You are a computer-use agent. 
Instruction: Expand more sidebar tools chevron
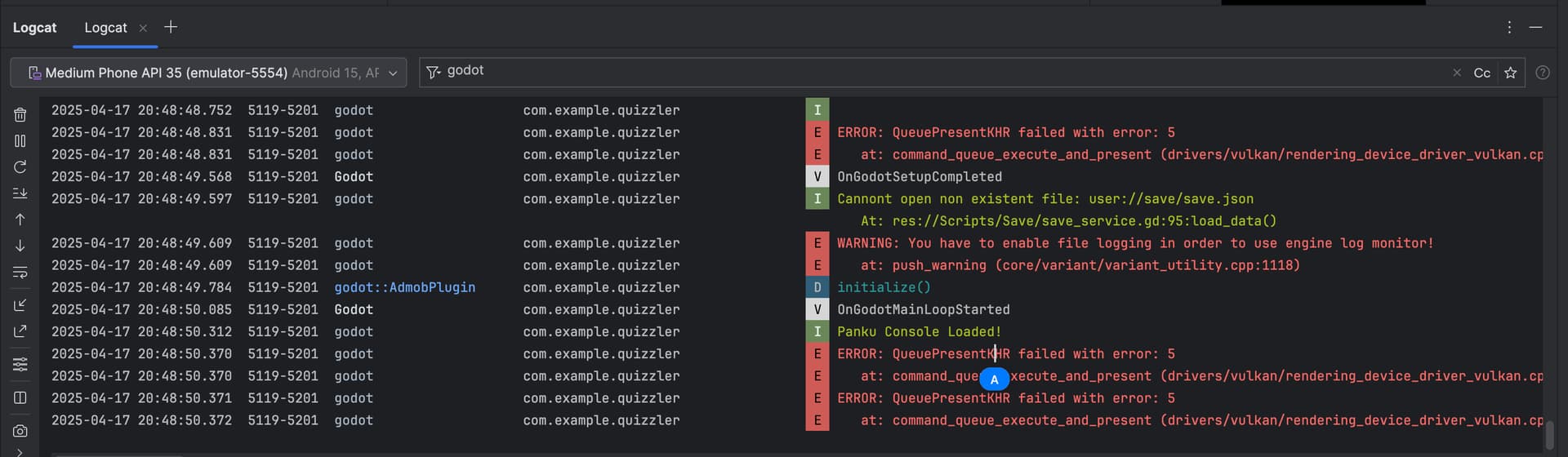tap(20, 451)
